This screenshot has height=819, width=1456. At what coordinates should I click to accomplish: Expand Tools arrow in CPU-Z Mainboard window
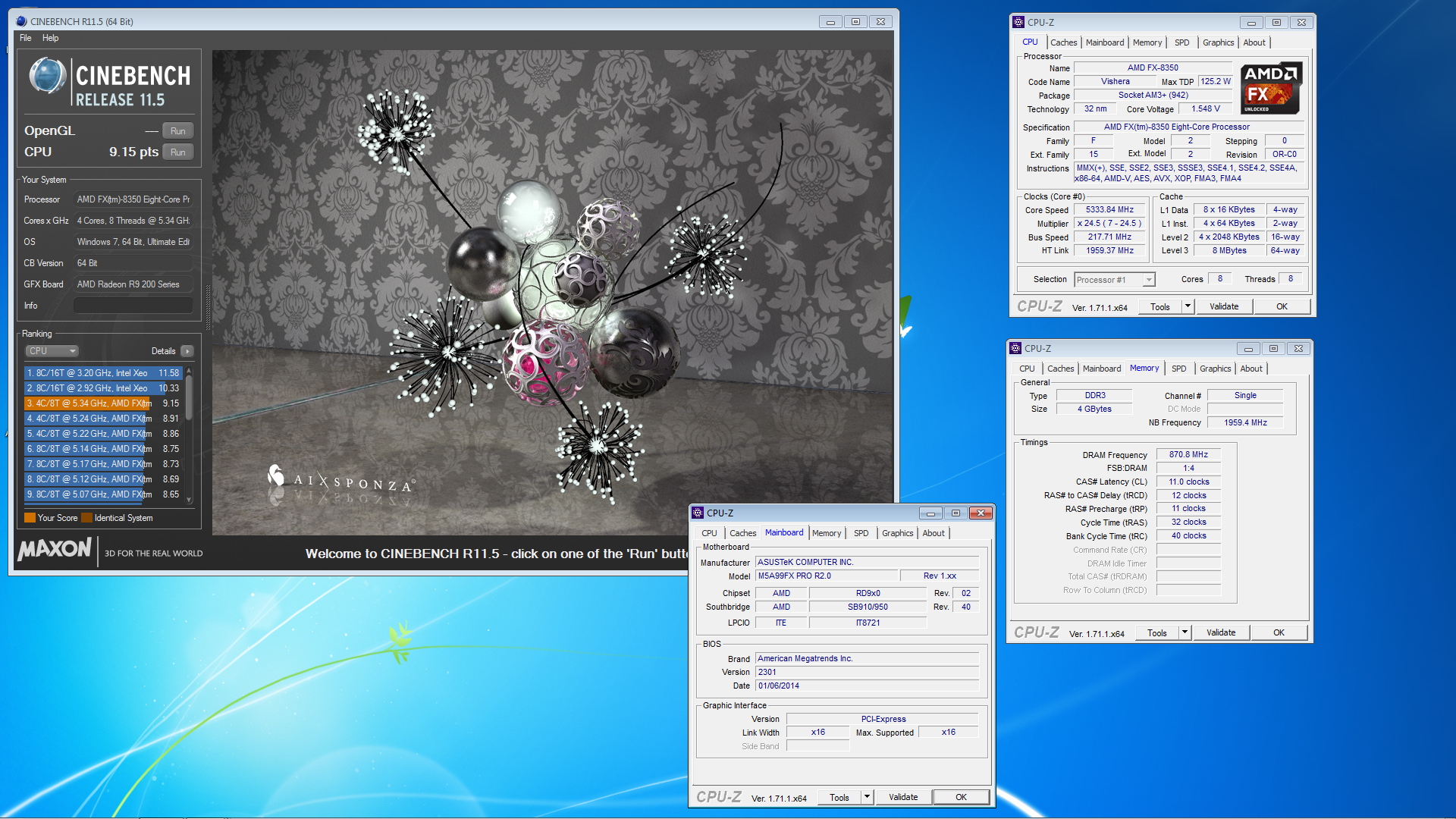(867, 797)
